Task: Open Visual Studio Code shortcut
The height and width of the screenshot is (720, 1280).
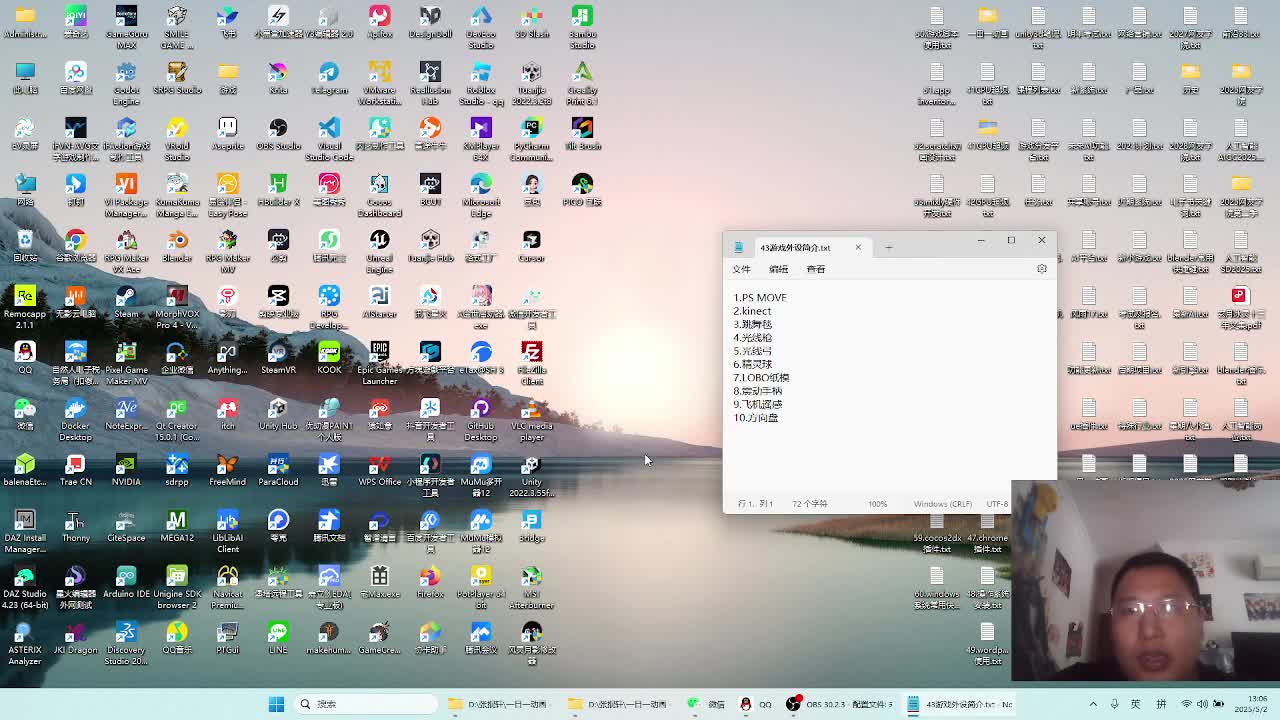Action: (x=329, y=130)
